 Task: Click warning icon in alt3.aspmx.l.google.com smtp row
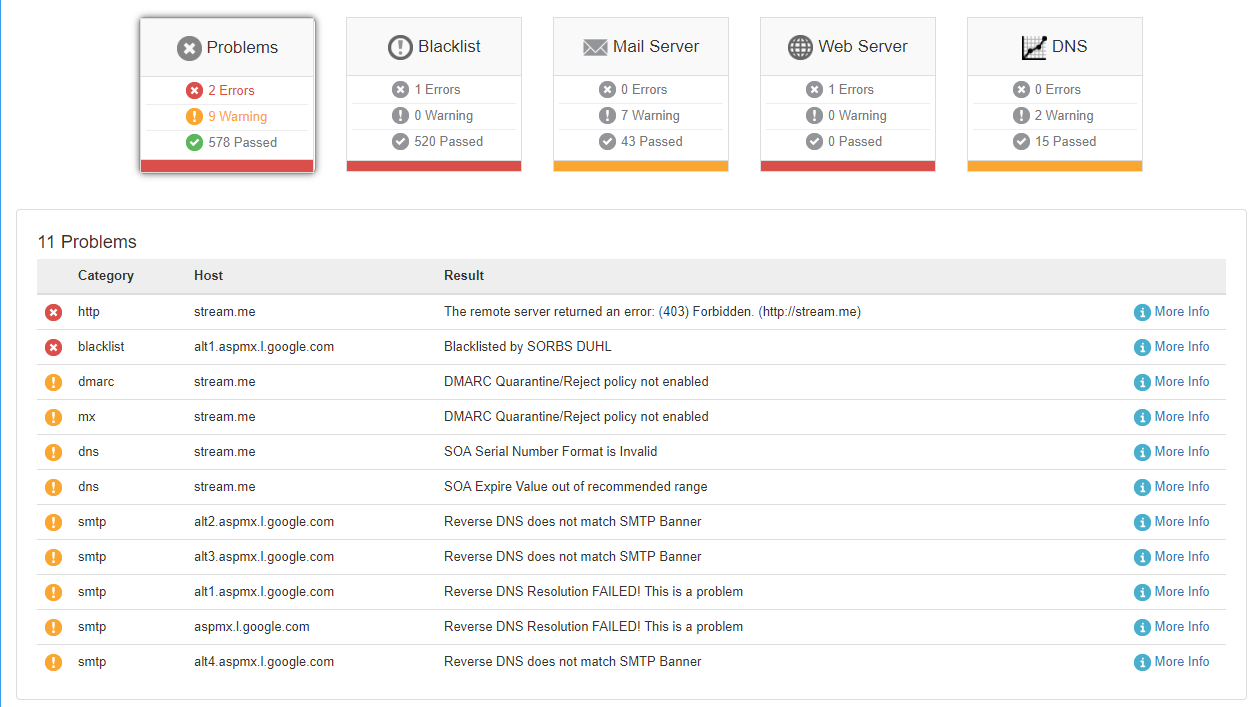(54, 558)
